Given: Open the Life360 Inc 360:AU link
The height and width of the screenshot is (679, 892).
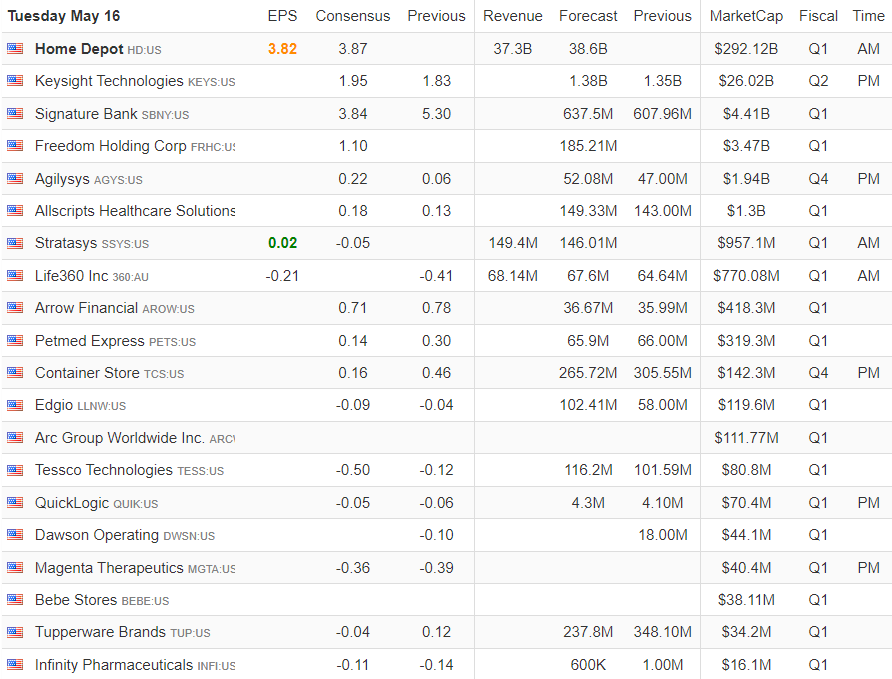Looking at the screenshot, I should pos(92,276).
